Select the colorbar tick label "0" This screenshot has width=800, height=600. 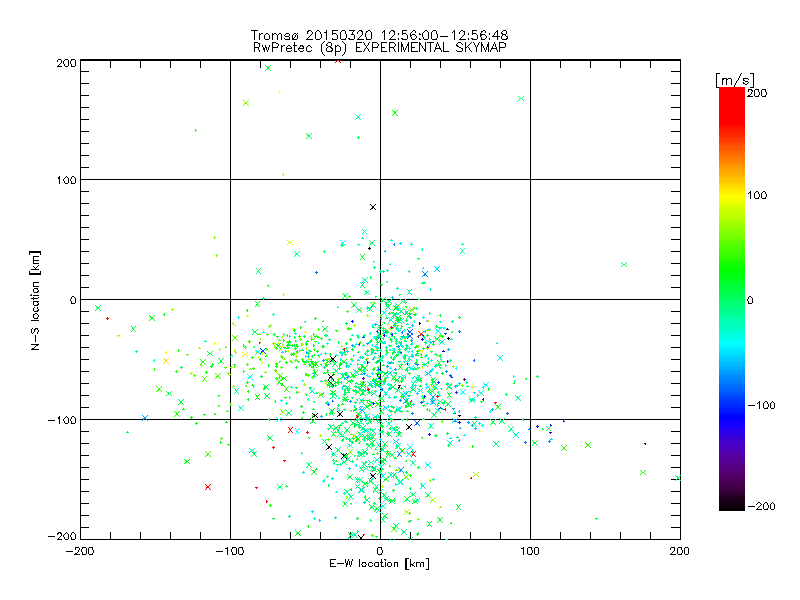tap(750, 300)
